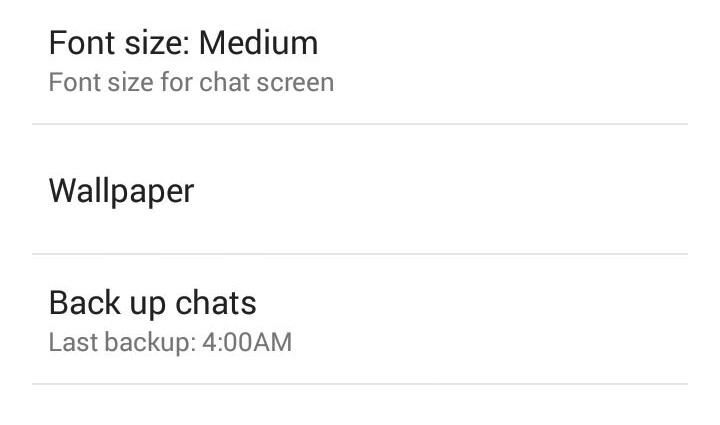Open the Back up chats row
This screenshot has width=720, height=425.
point(360,319)
